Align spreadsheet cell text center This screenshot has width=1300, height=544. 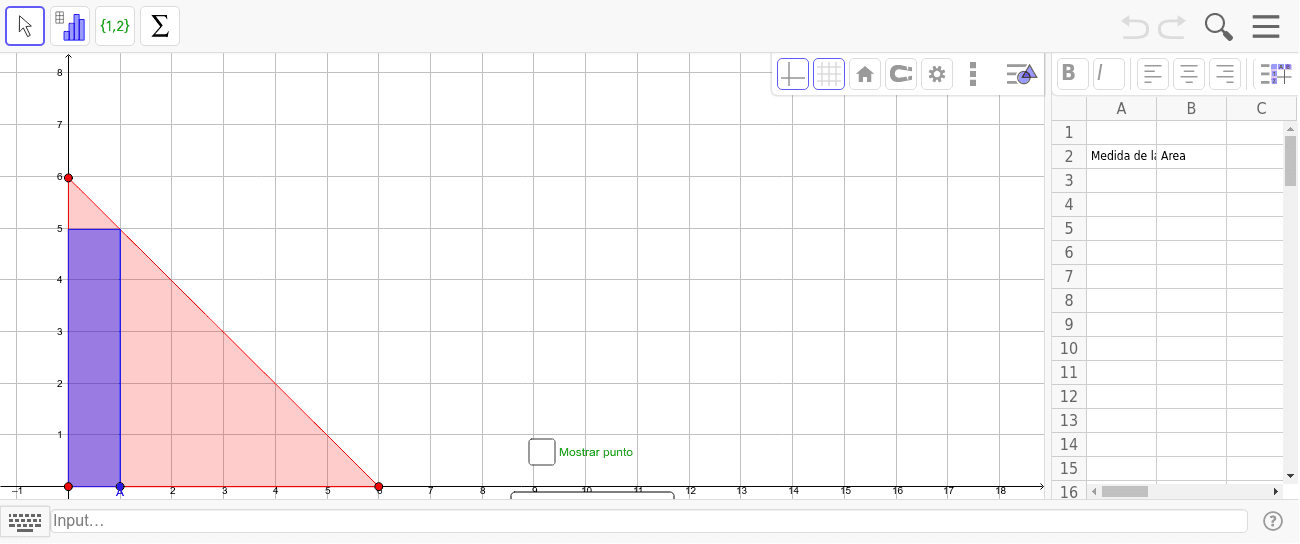(1189, 73)
